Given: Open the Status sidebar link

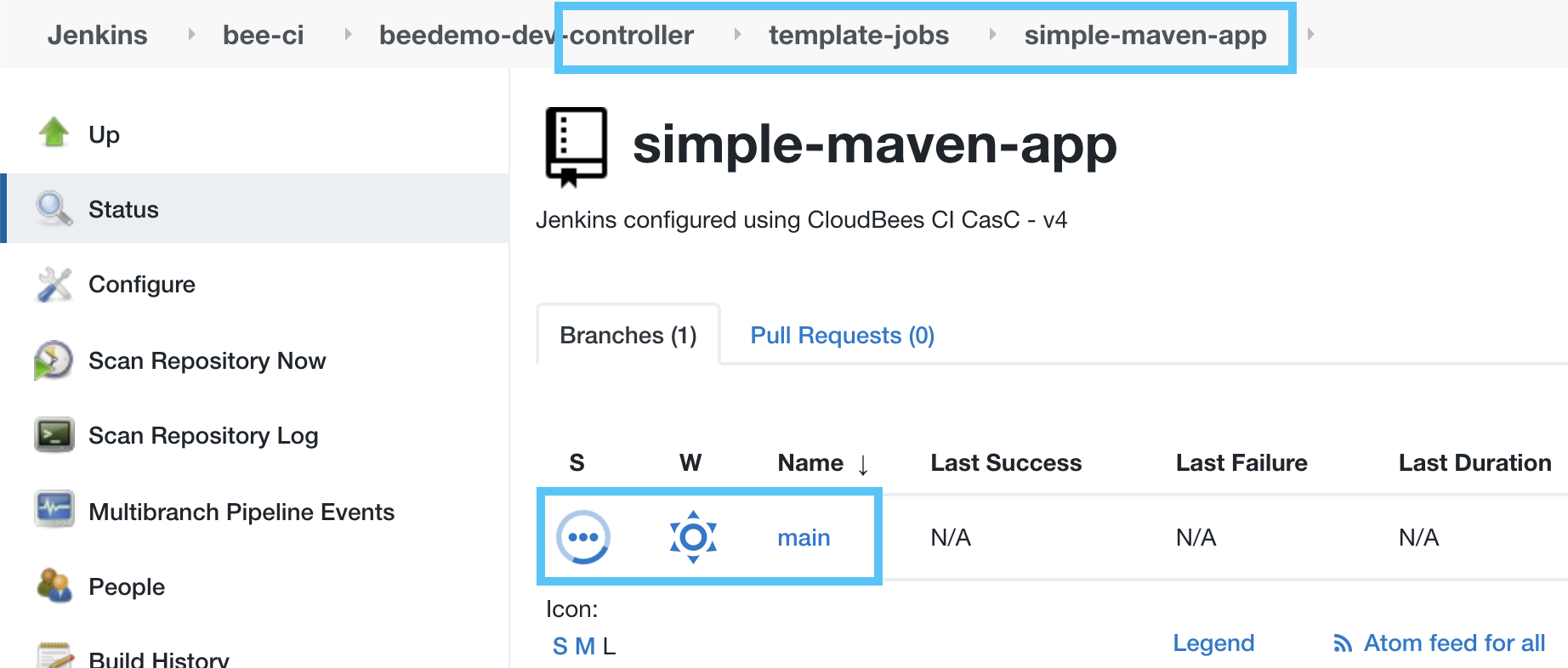Looking at the screenshot, I should click(123, 209).
